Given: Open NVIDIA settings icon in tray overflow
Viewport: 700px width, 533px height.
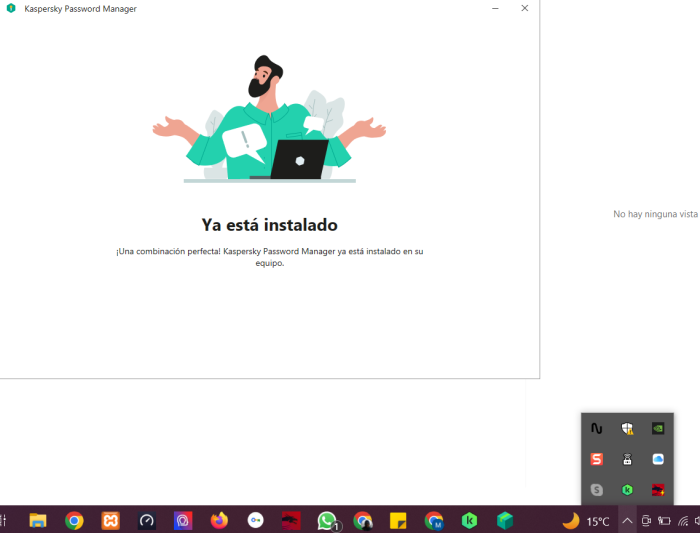Looking at the screenshot, I should [658, 429].
